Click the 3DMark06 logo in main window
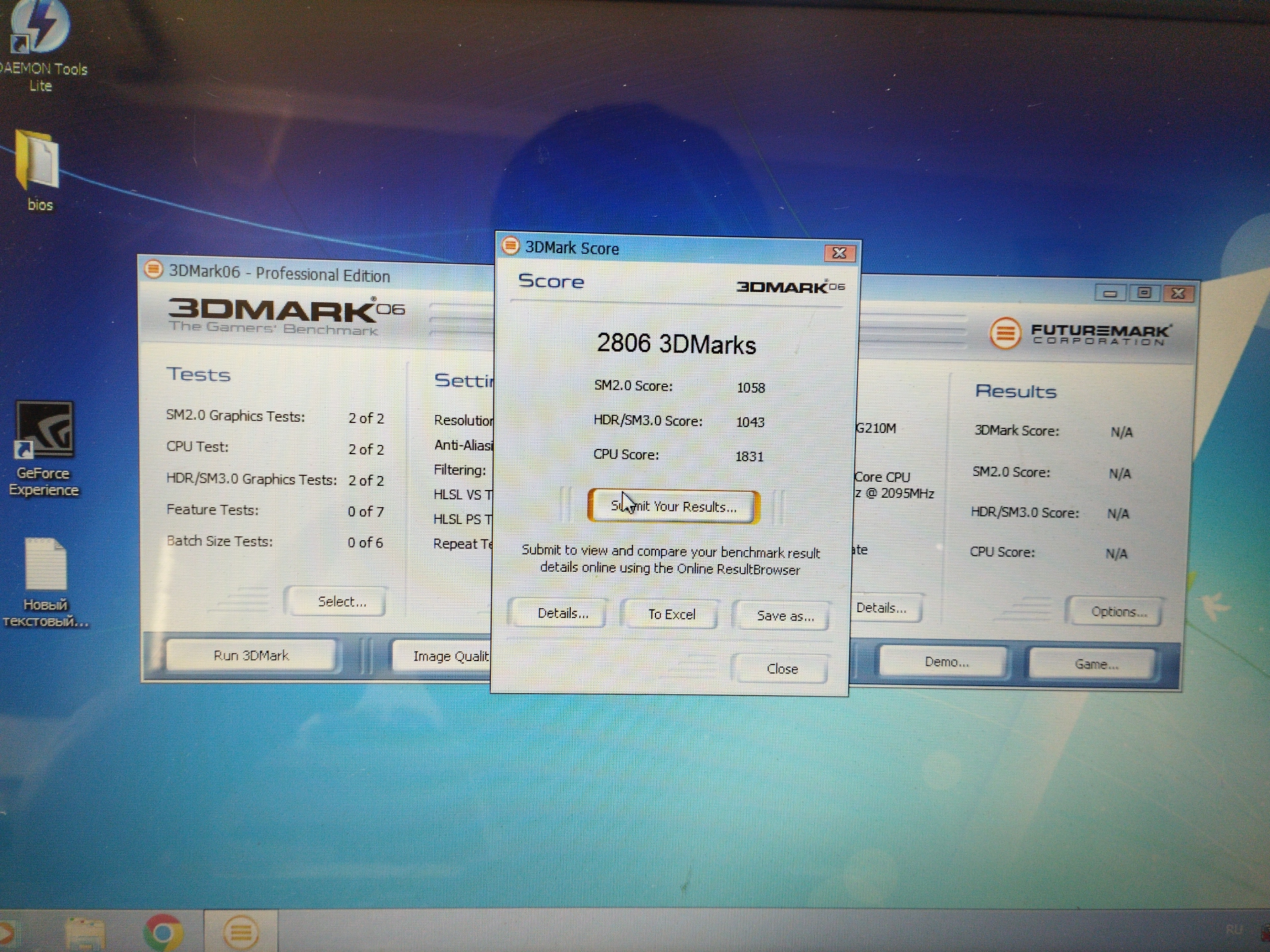This screenshot has height=952, width=1270. tap(286, 316)
